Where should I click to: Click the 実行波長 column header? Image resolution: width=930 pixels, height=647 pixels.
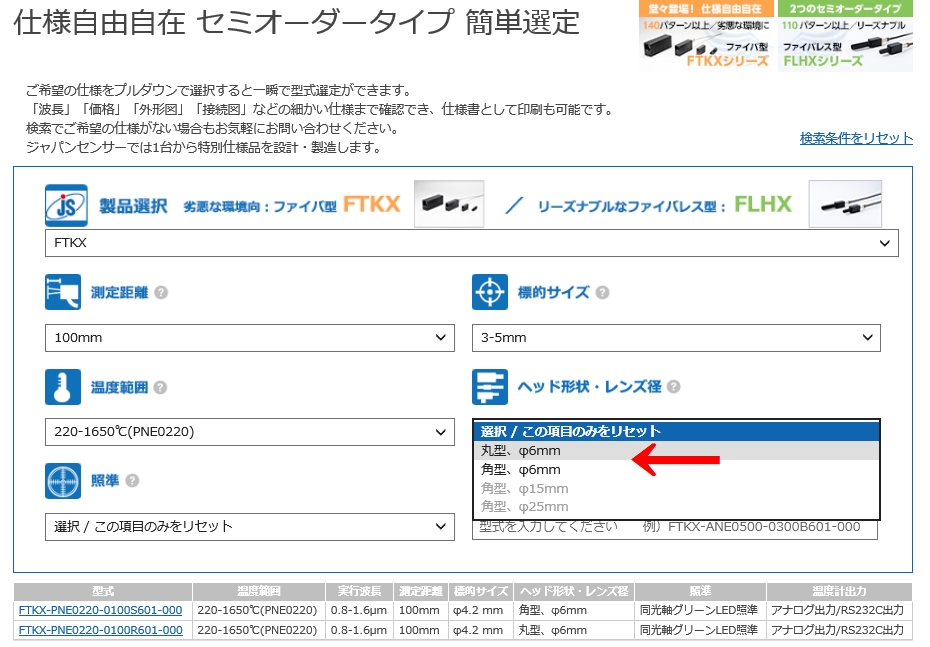click(x=359, y=591)
